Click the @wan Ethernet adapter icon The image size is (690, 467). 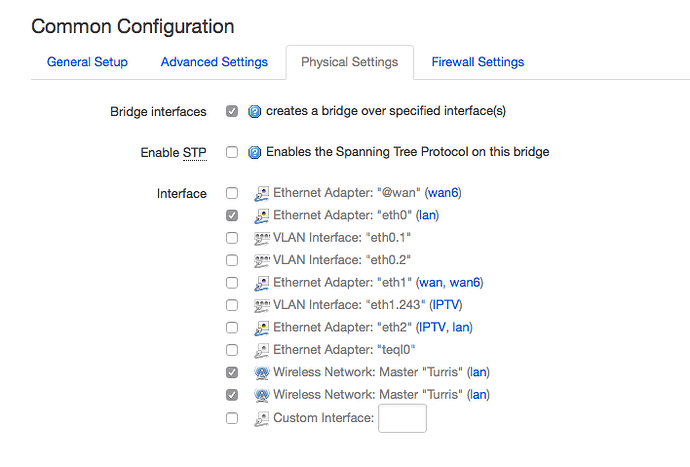point(261,193)
